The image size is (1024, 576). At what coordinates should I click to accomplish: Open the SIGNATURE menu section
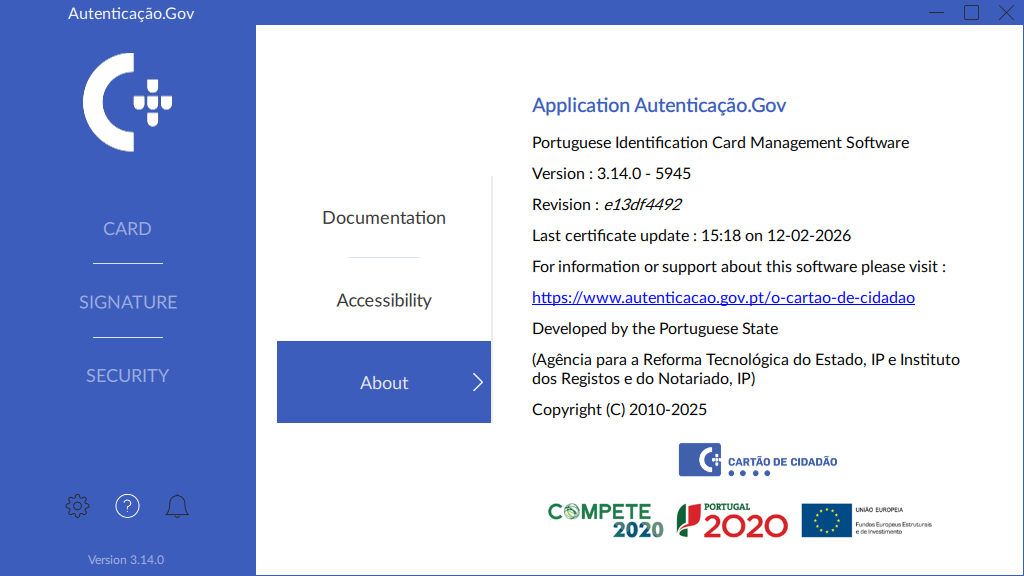point(127,302)
